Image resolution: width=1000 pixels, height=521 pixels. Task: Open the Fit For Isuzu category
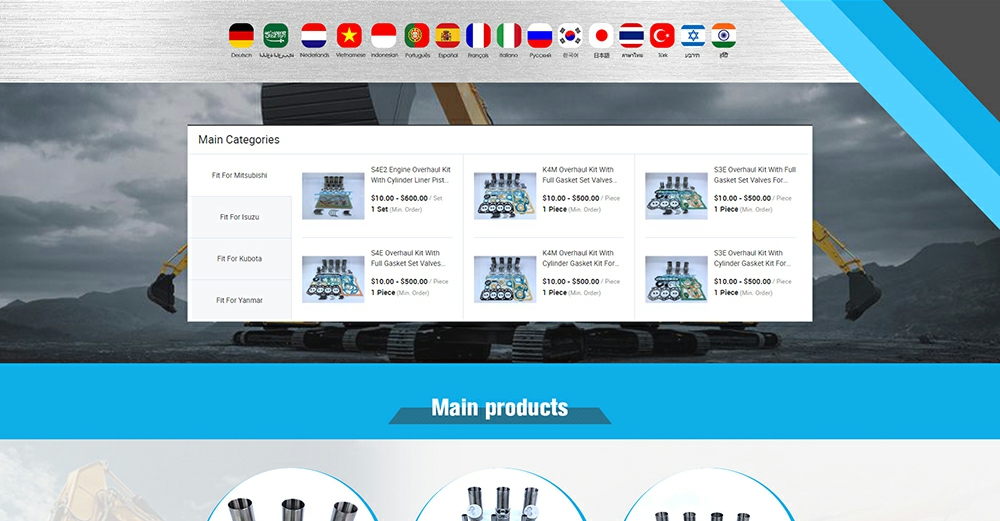(x=240, y=217)
